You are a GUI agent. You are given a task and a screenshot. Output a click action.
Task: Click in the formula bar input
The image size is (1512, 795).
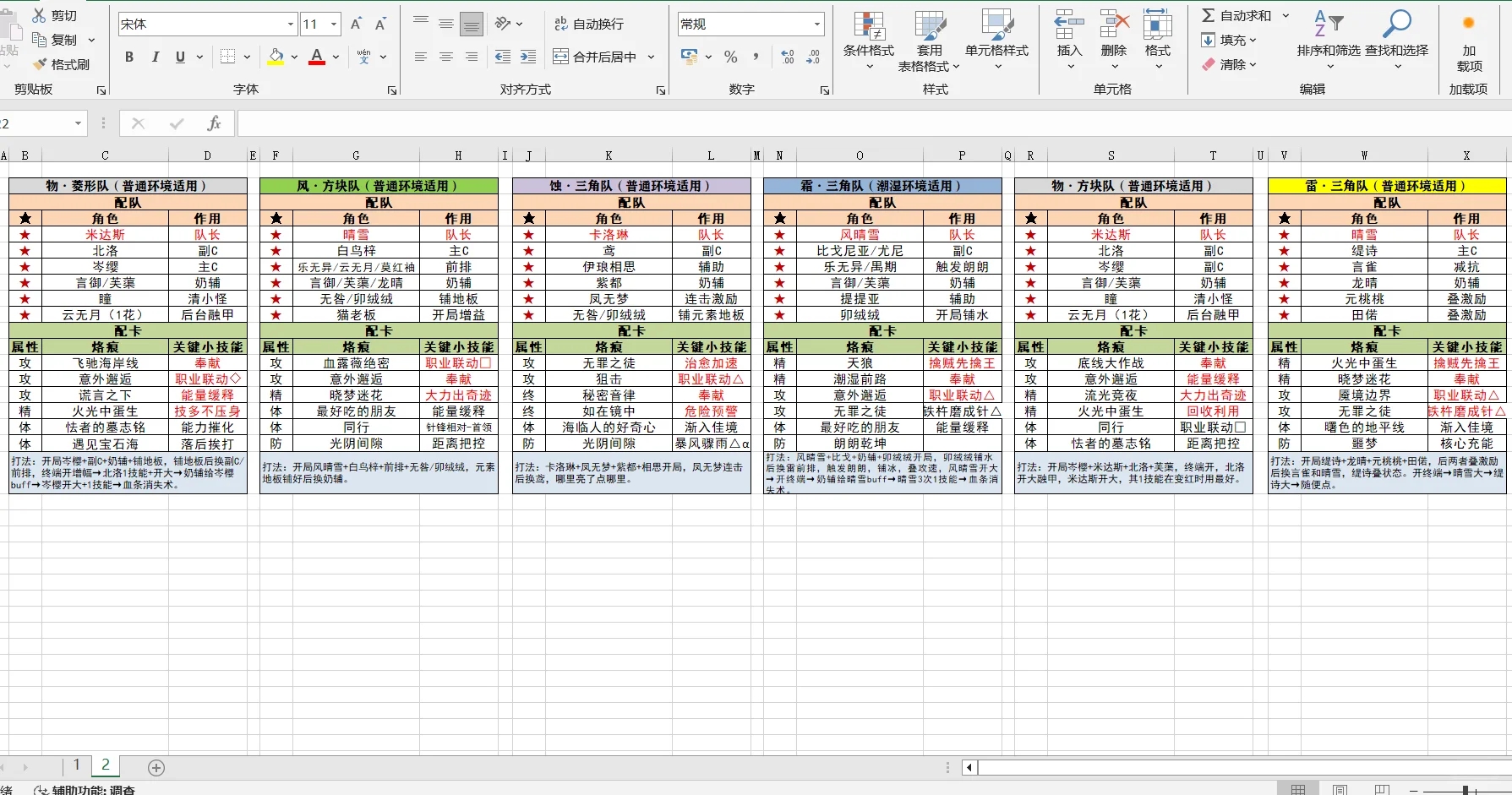(x=874, y=124)
